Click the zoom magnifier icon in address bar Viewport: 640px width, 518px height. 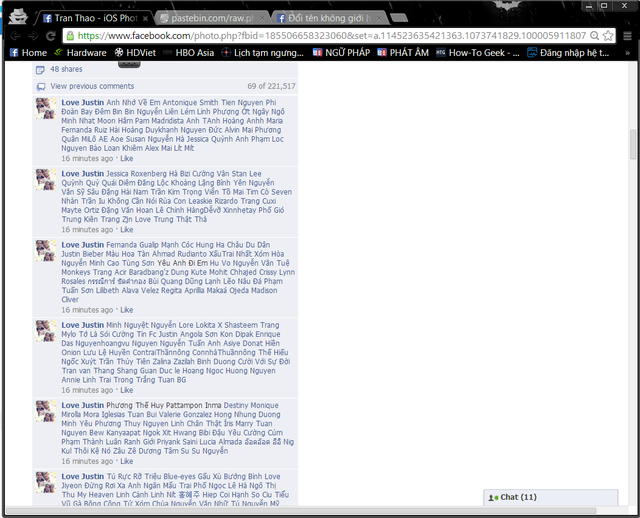click(x=595, y=36)
